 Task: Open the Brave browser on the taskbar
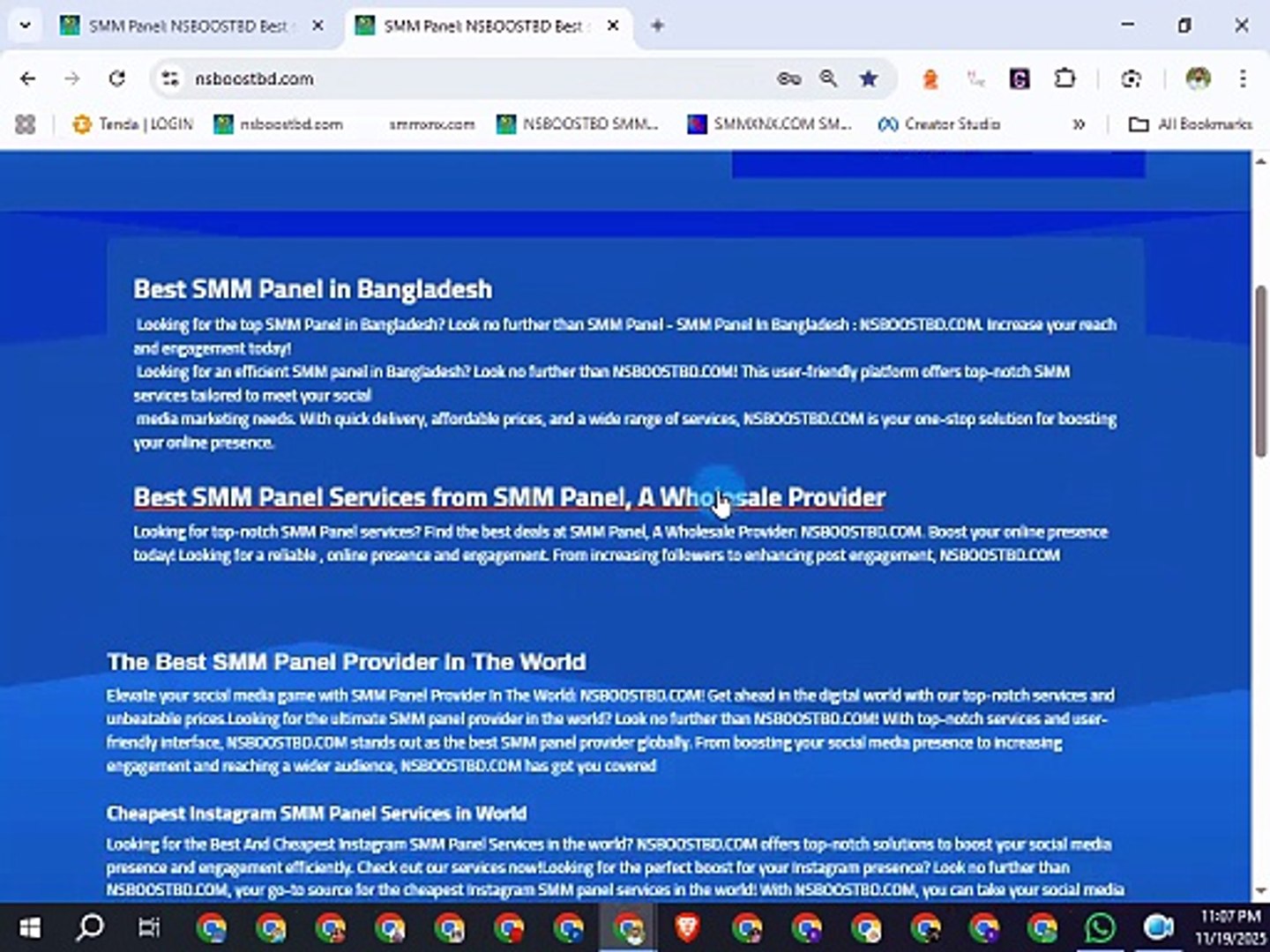pos(687,928)
